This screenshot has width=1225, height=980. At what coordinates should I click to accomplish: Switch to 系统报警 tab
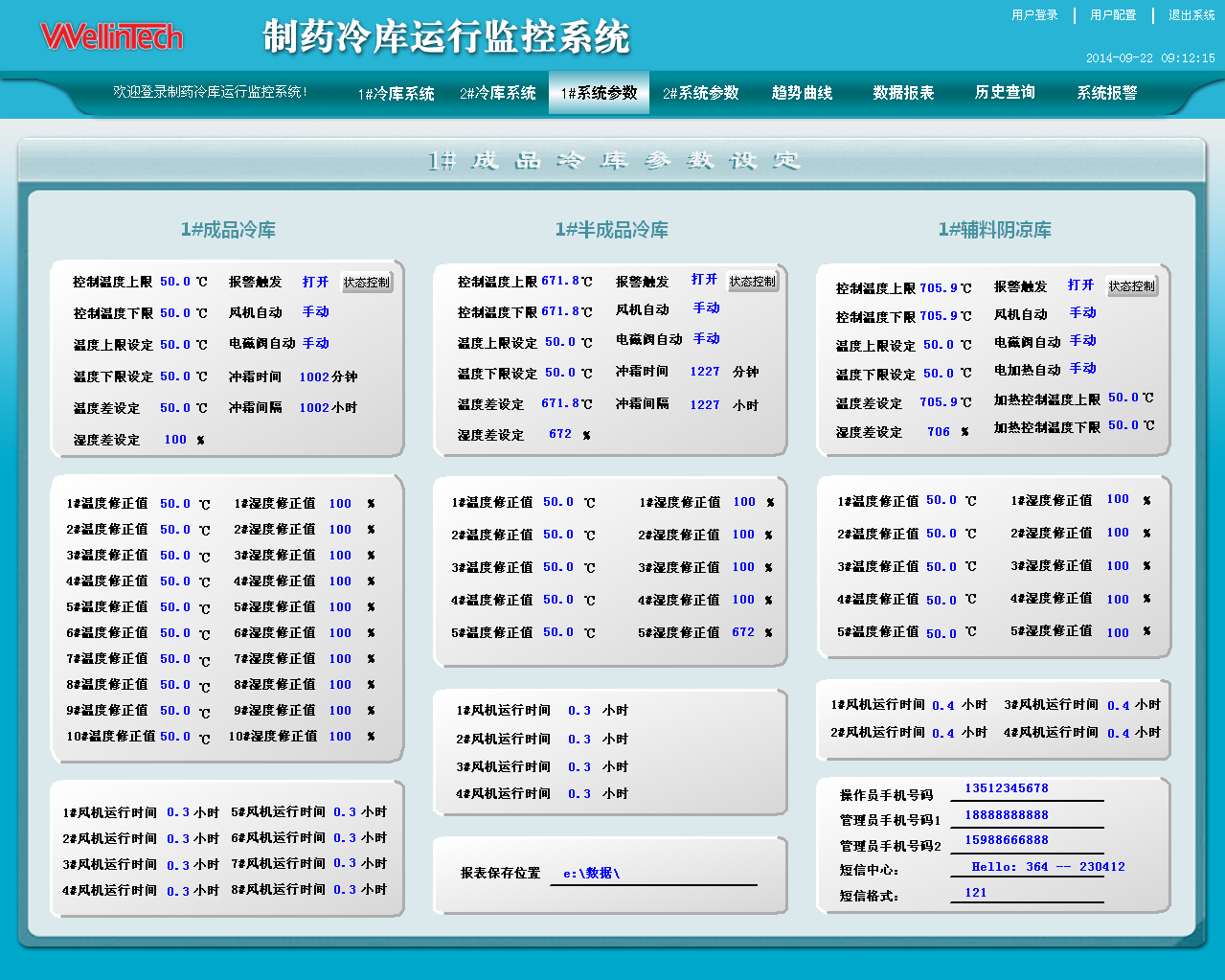tap(1107, 93)
